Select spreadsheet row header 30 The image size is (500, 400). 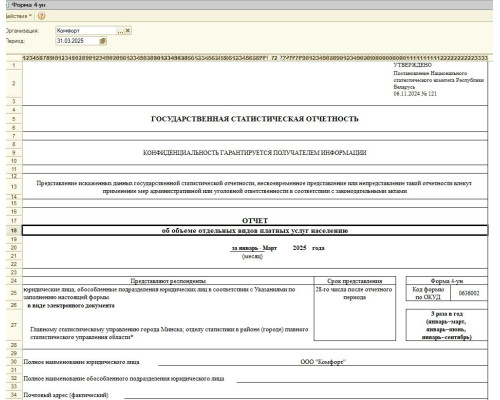14,362
